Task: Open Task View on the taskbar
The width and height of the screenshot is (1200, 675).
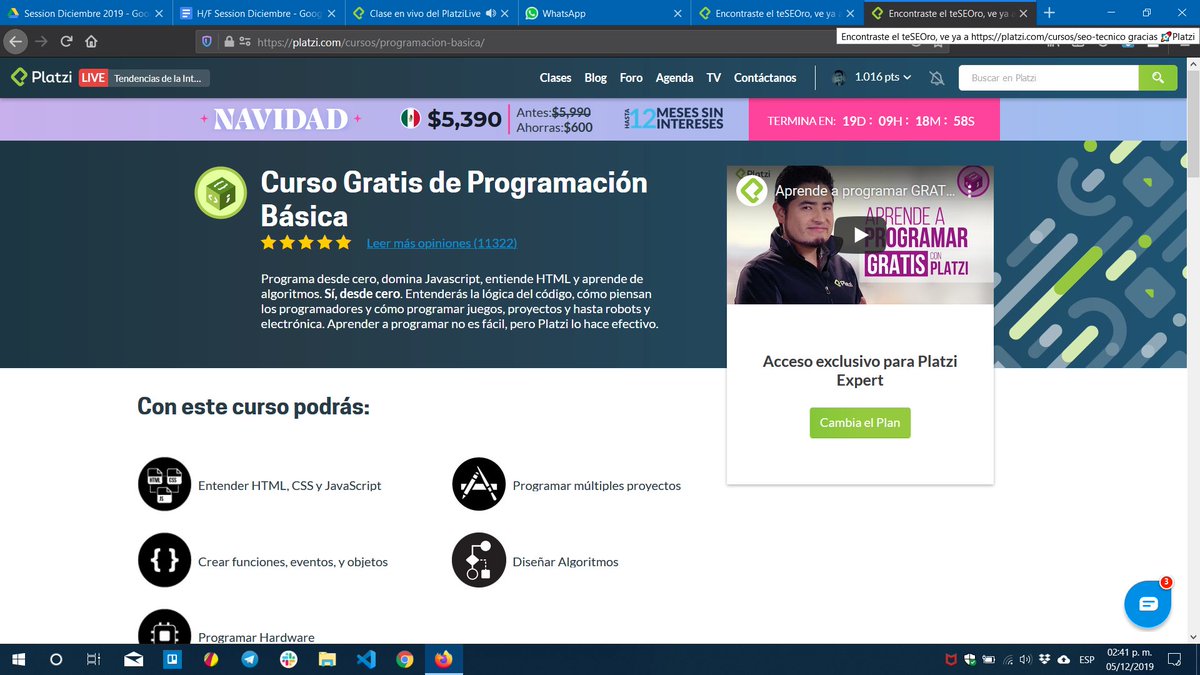Action: coord(93,659)
